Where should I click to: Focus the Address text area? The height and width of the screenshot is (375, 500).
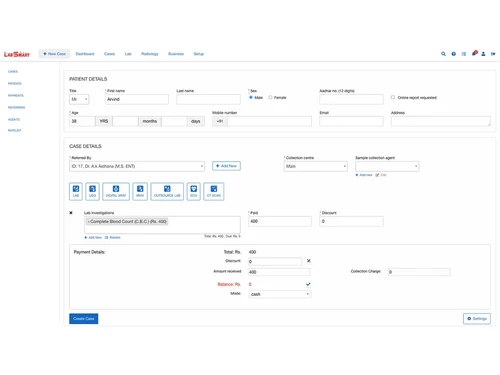441,121
